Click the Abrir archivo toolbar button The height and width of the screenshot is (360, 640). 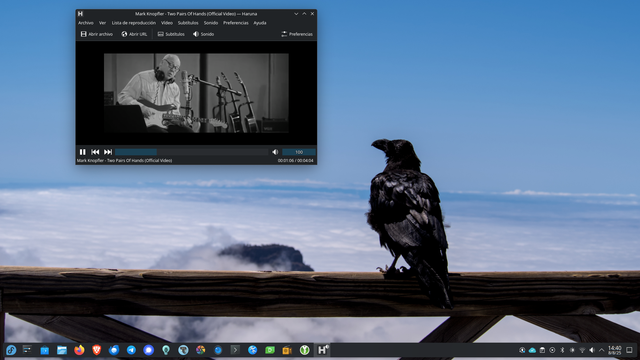(x=97, y=34)
